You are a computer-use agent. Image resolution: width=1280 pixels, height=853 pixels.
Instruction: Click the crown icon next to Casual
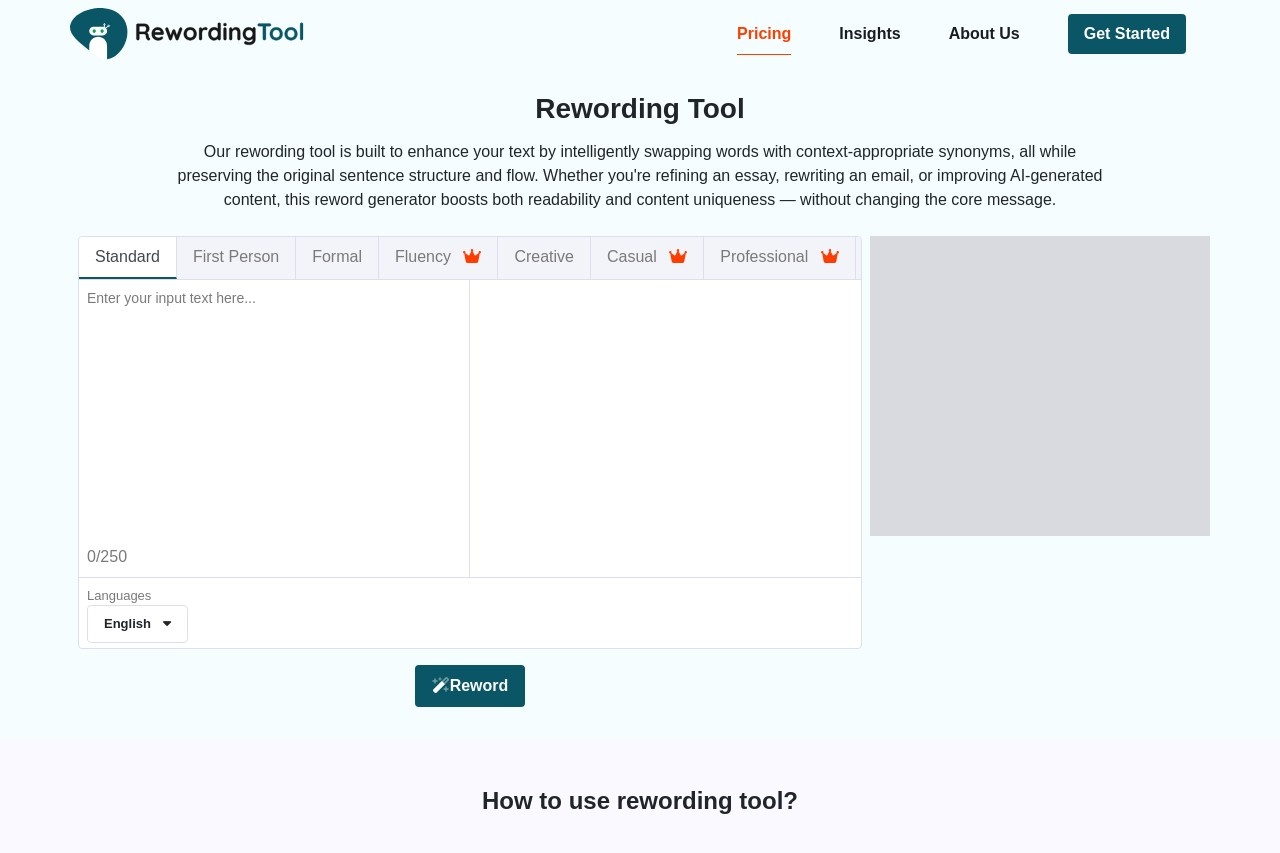pyautogui.click(x=678, y=257)
